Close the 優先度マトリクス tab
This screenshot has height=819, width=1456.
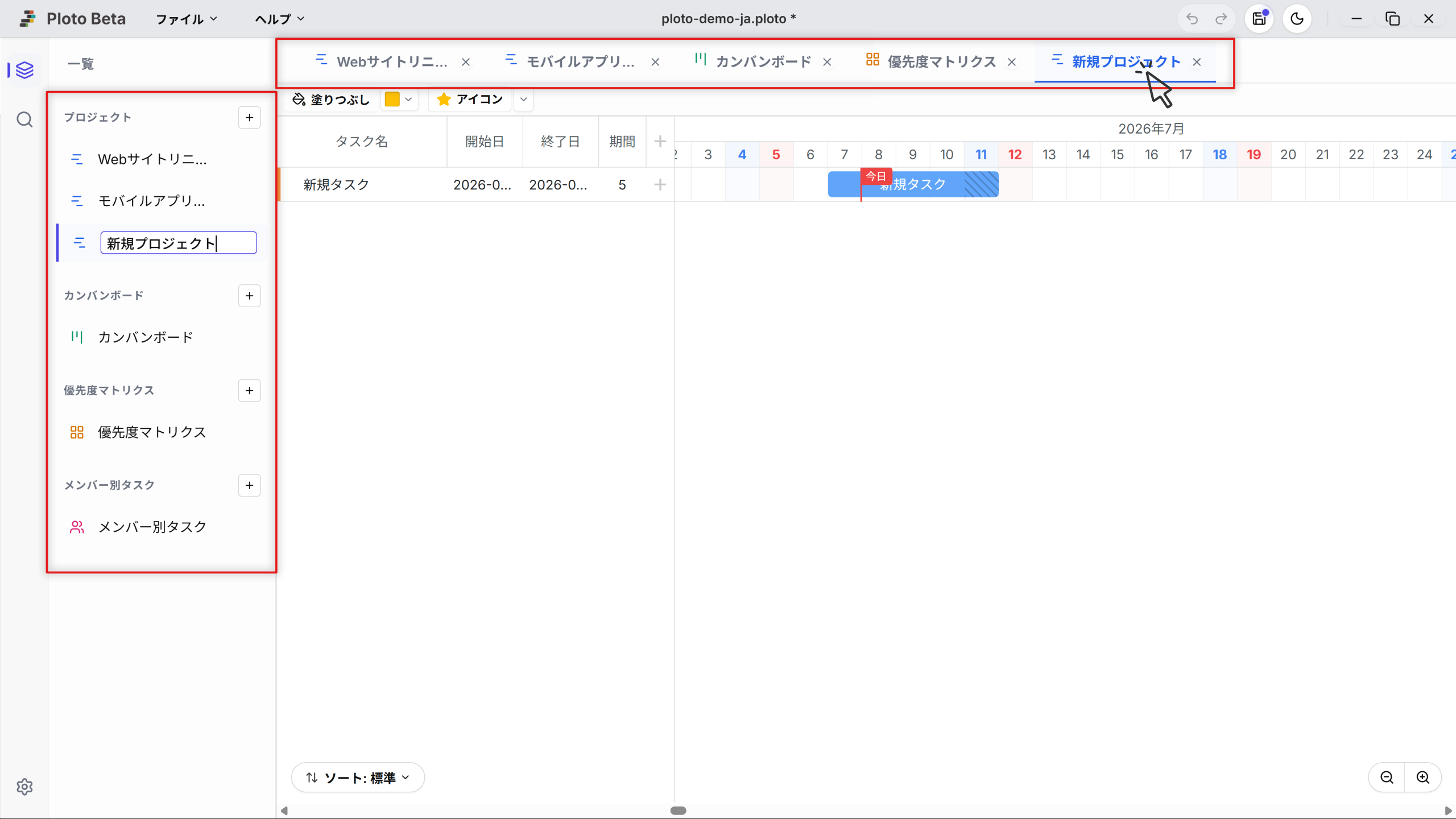click(1011, 62)
